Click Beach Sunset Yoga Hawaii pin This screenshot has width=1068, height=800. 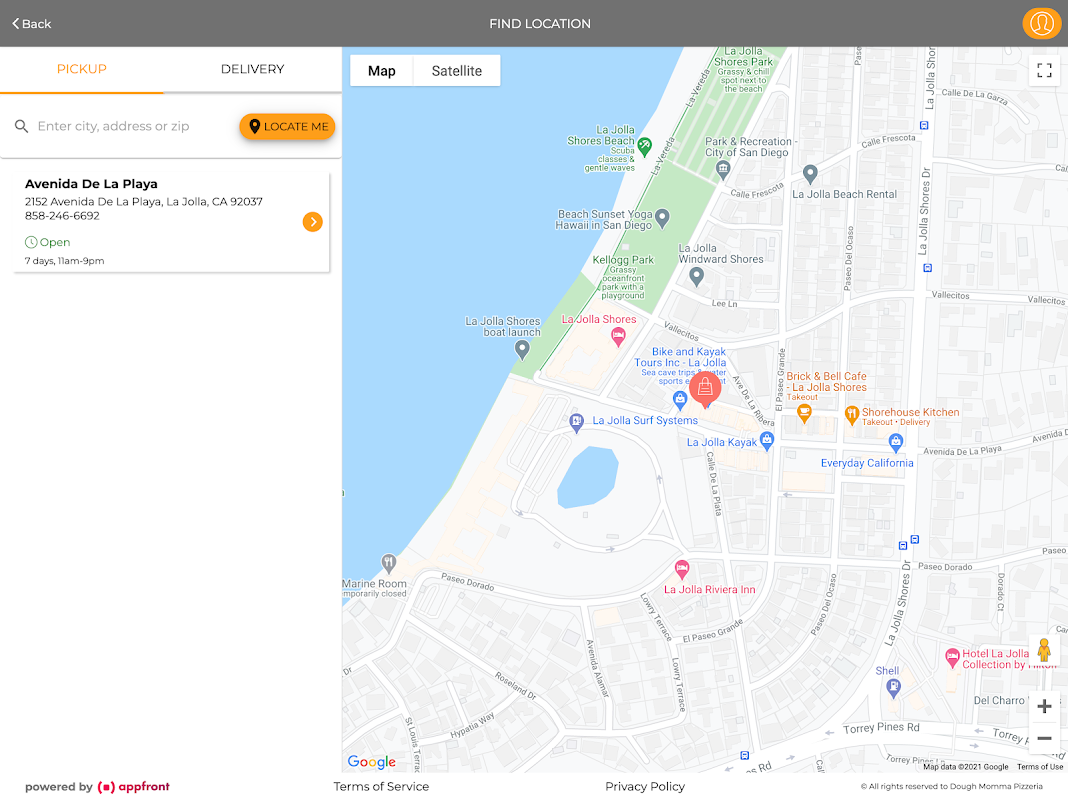pyautogui.click(x=662, y=218)
